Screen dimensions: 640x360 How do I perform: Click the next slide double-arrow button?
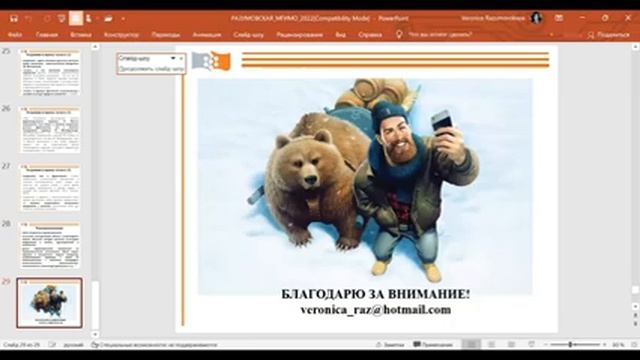(636, 323)
